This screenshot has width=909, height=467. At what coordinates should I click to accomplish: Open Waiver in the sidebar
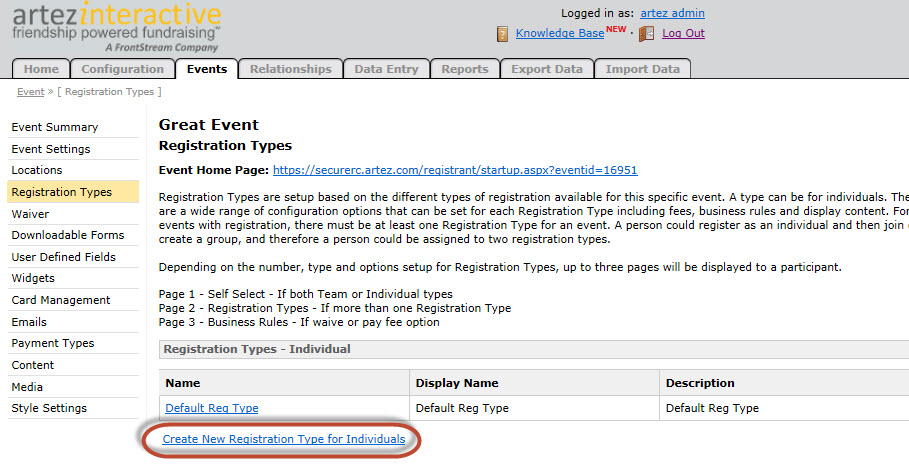73,214
